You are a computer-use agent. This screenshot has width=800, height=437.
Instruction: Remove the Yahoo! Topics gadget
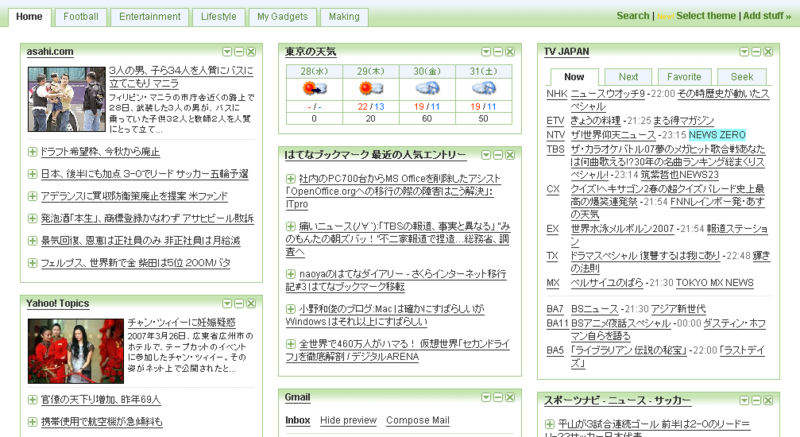[x=251, y=304]
